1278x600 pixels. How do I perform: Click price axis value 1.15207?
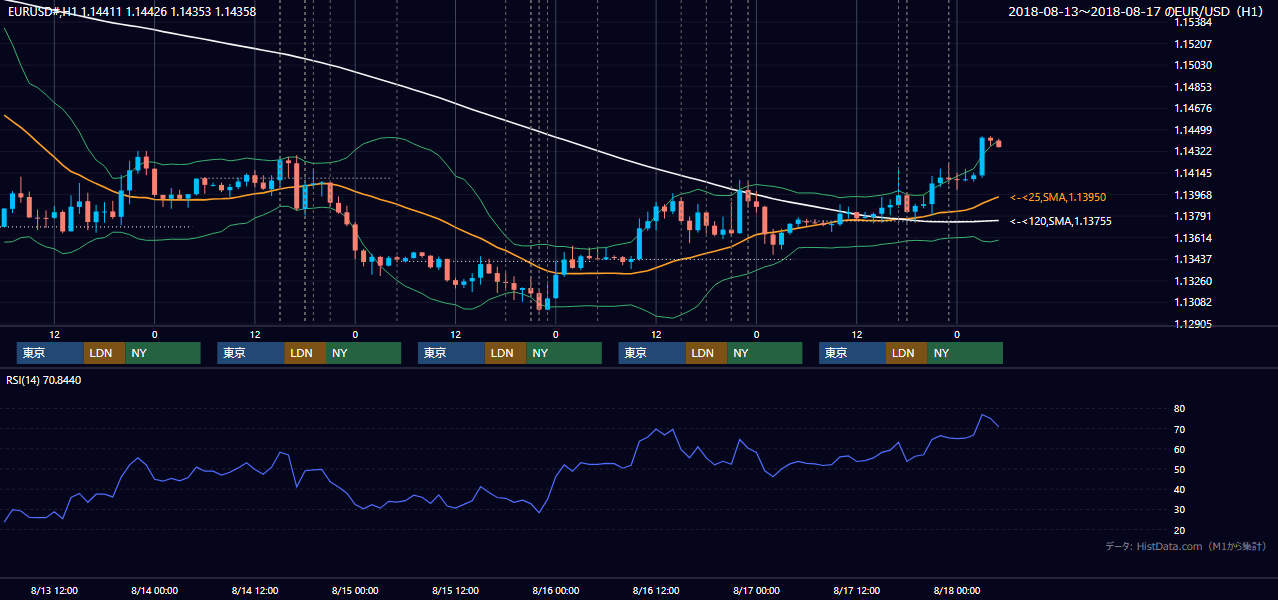click(1193, 44)
